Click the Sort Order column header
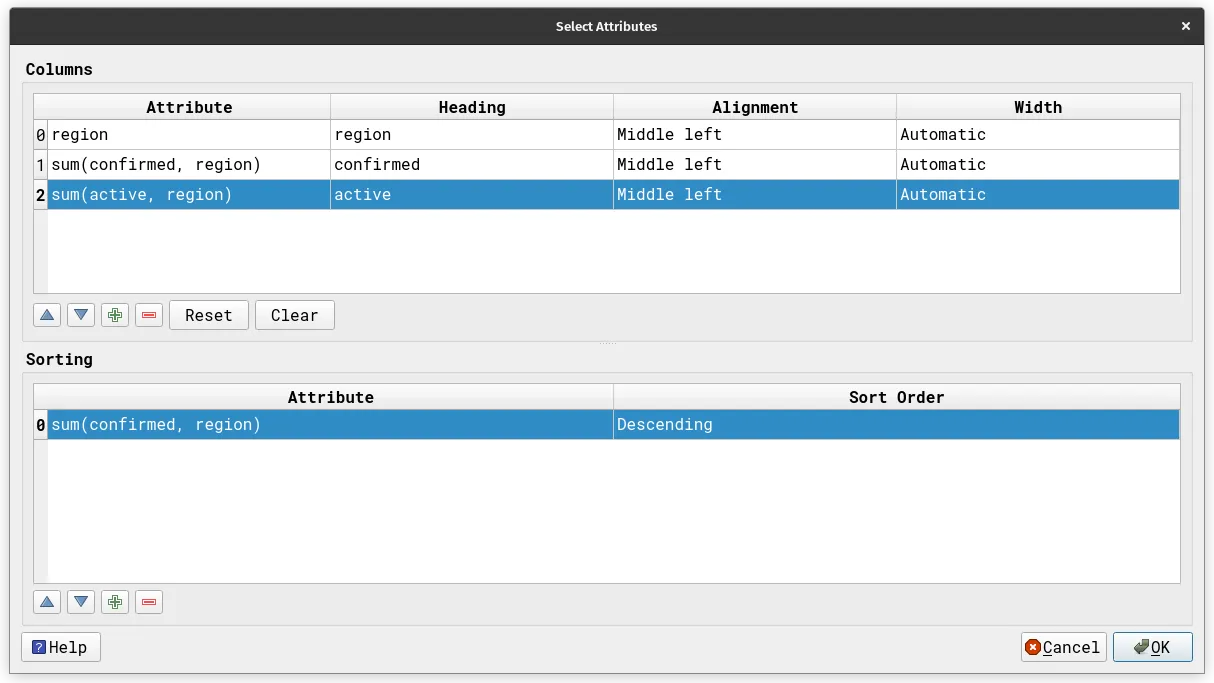 click(x=895, y=397)
